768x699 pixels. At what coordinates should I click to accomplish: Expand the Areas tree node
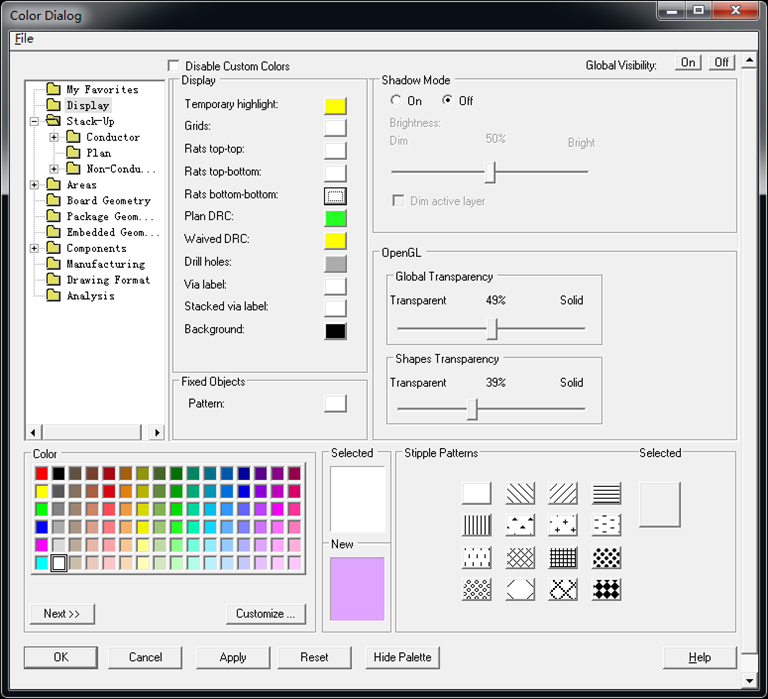34,185
